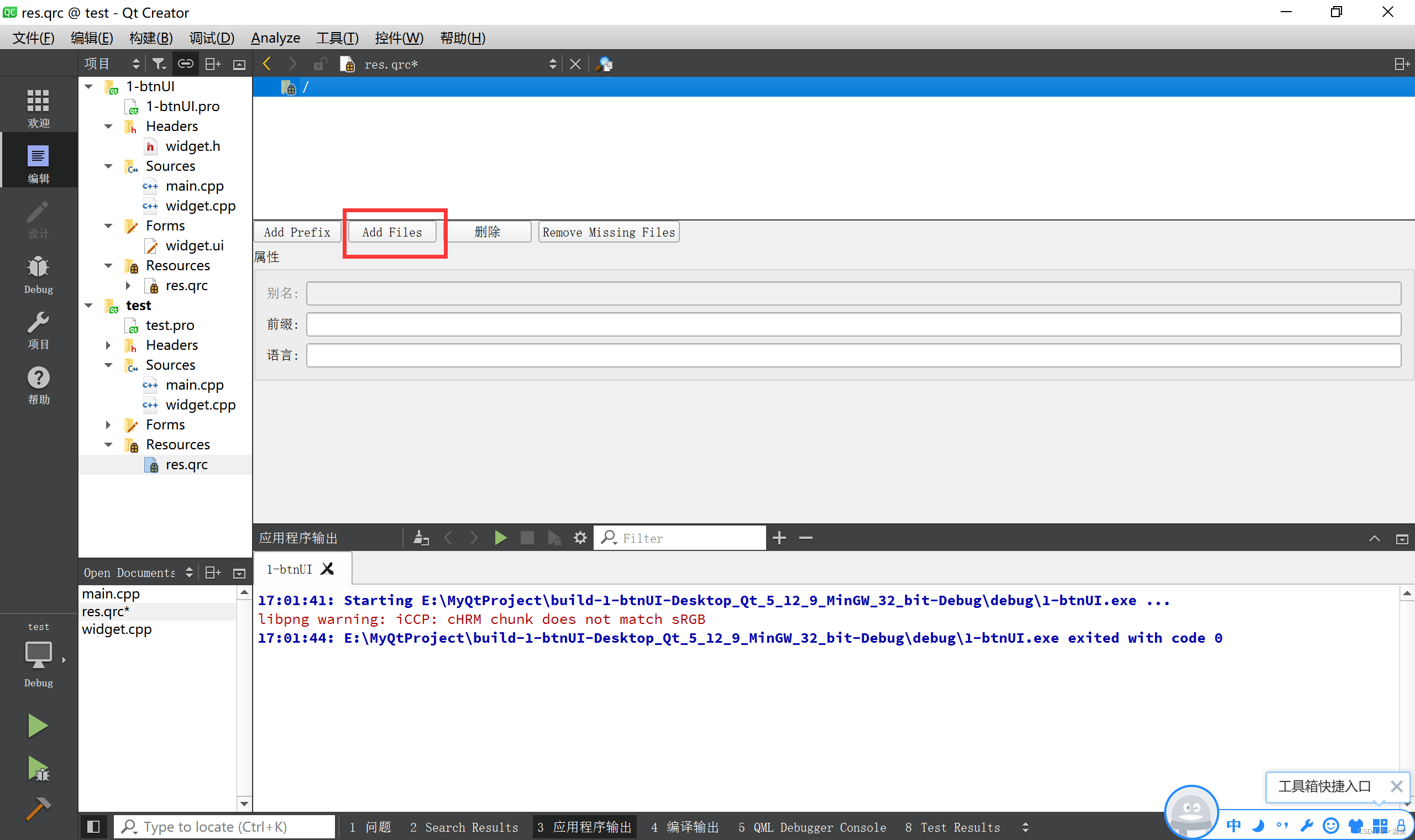Split the project panel view

pos(213,64)
